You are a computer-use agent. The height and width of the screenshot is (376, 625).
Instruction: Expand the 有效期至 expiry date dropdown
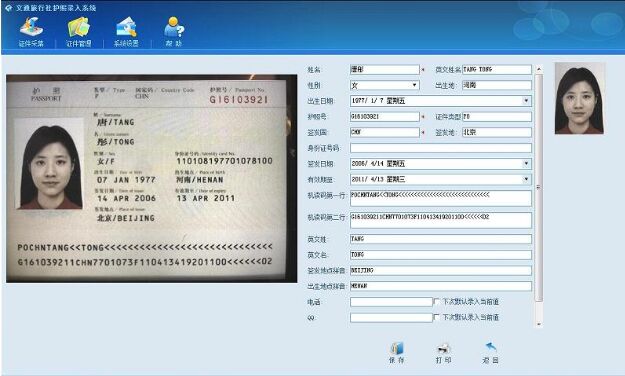pyautogui.click(x=527, y=179)
